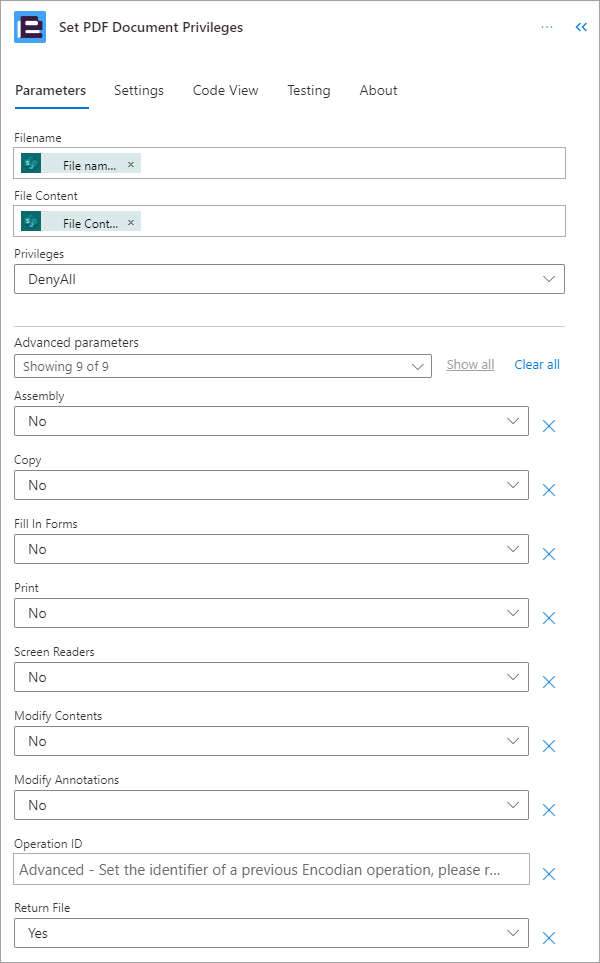
Task: Remove the Operation ID parameter with X
Action: (x=549, y=874)
